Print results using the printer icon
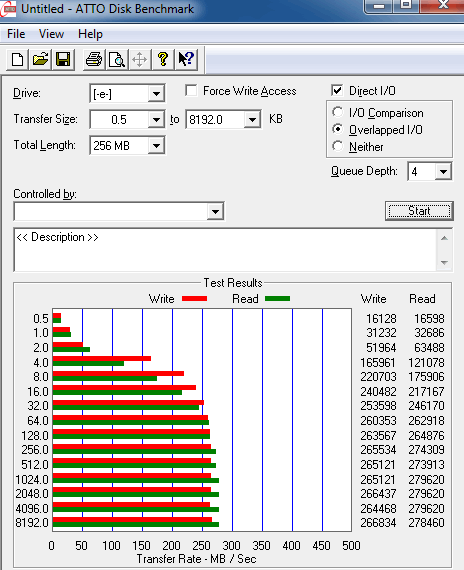Viewport: 464px width, 570px height. pyautogui.click(x=94, y=59)
